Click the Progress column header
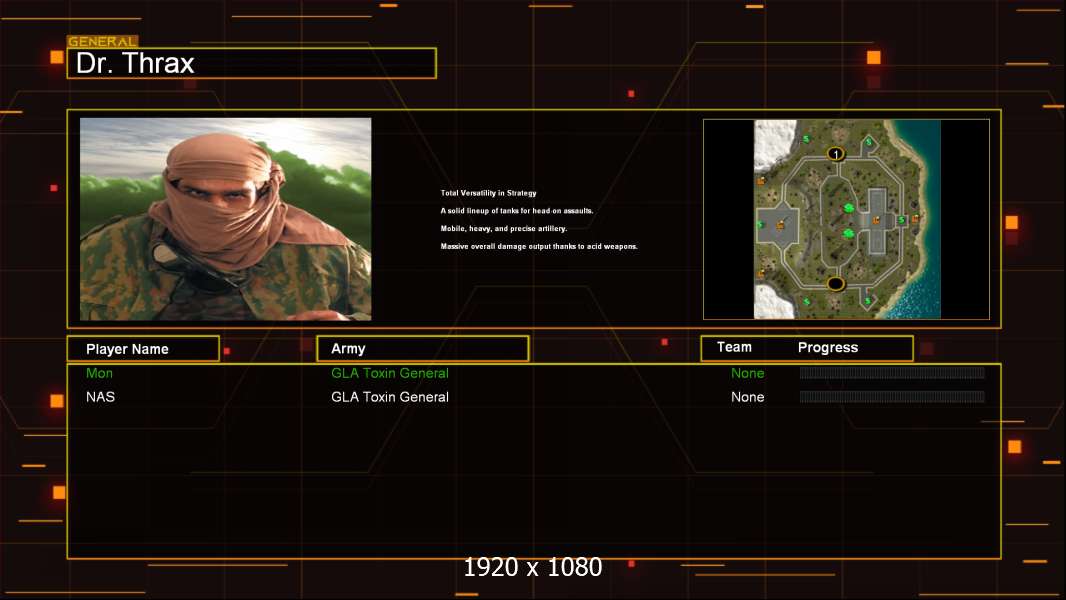Image resolution: width=1066 pixels, height=600 pixels. [827, 347]
